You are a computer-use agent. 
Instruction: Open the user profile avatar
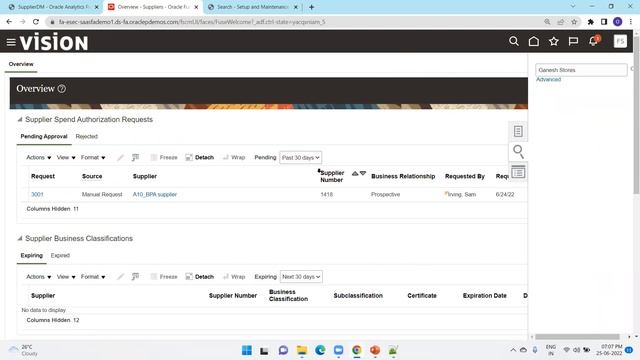point(620,41)
